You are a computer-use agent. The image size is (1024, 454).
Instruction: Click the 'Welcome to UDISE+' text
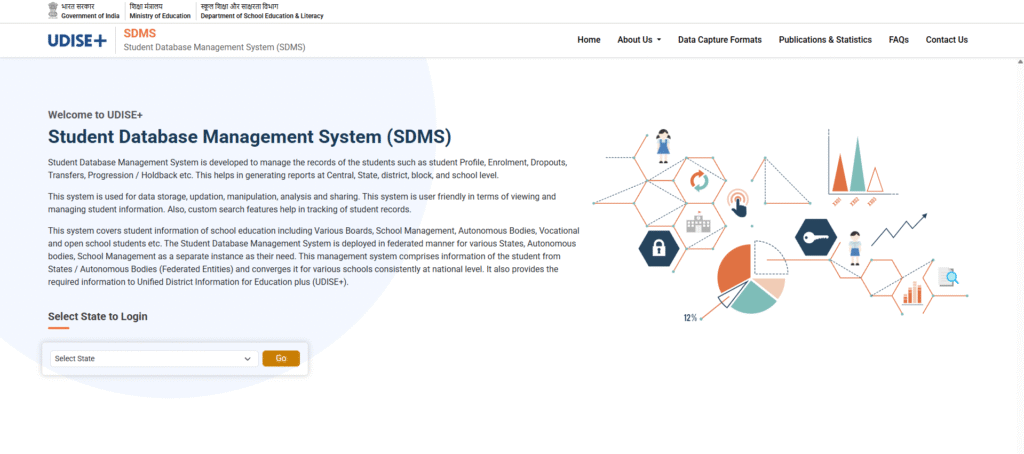click(95, 115)
